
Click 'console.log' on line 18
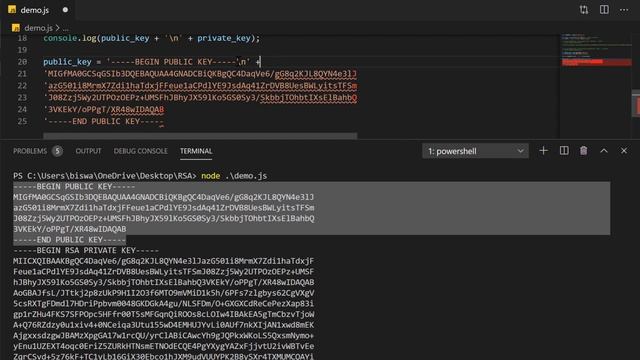(x=69, y=38)
